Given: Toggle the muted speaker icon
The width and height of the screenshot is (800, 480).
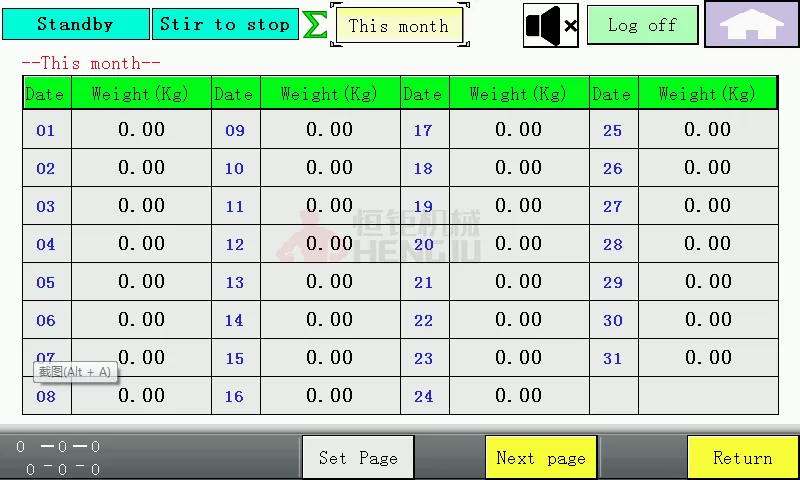Looking at the screenshot, I should (550, 25).
